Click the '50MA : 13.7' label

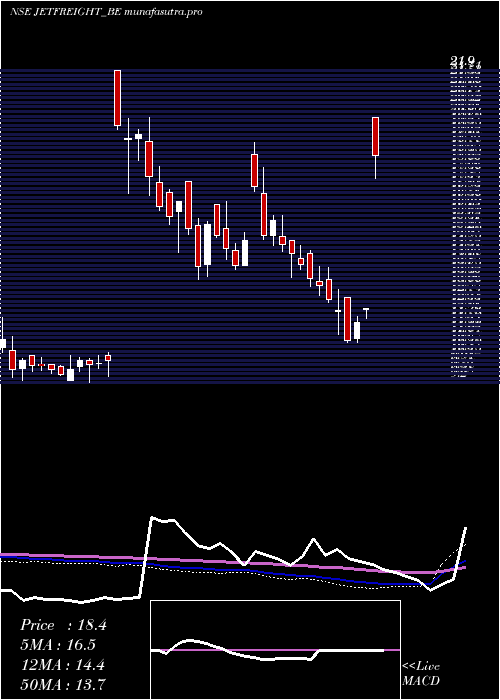click(63, 685)
